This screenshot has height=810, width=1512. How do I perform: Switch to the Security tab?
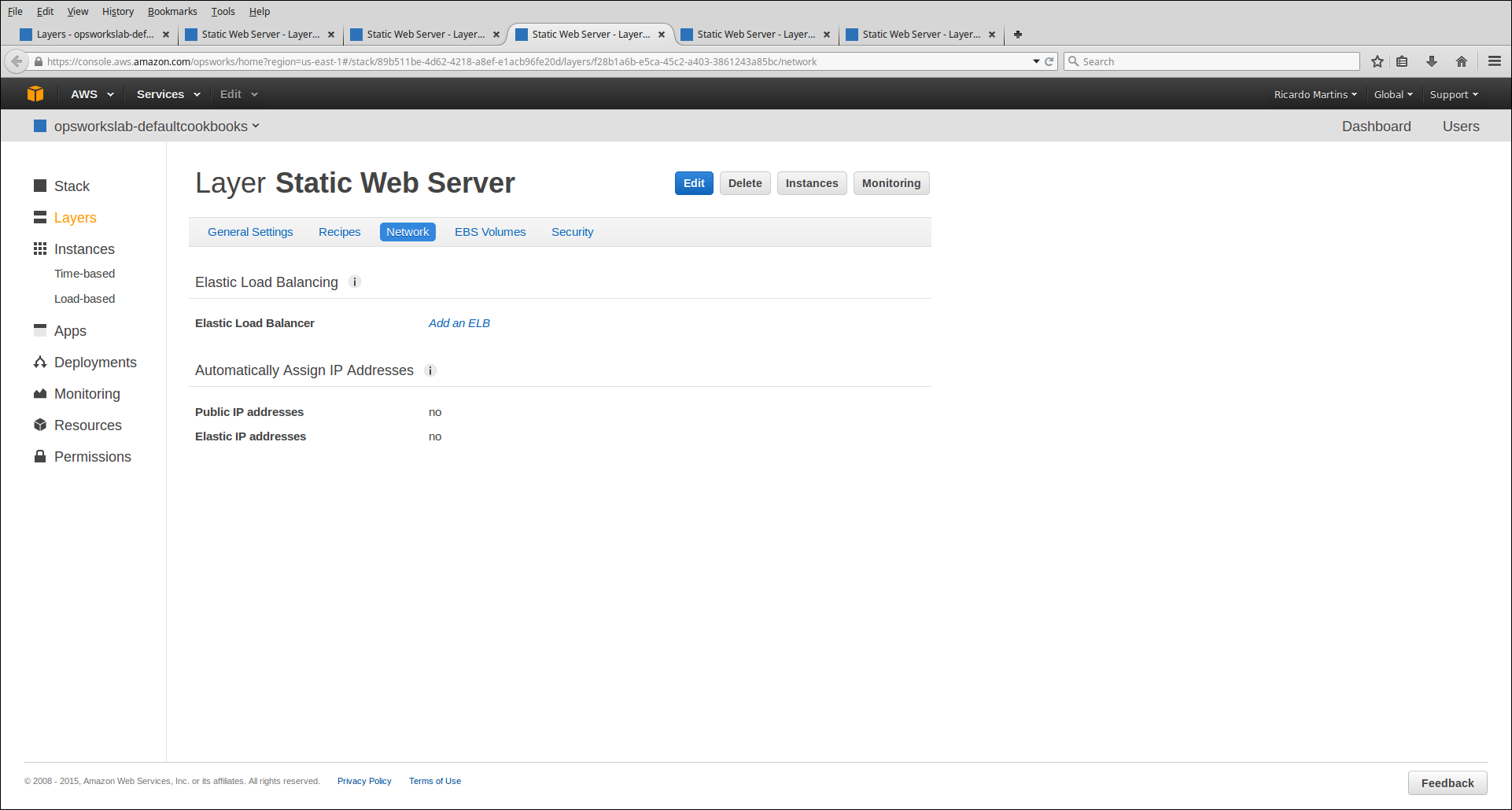(x=572, y=232)
